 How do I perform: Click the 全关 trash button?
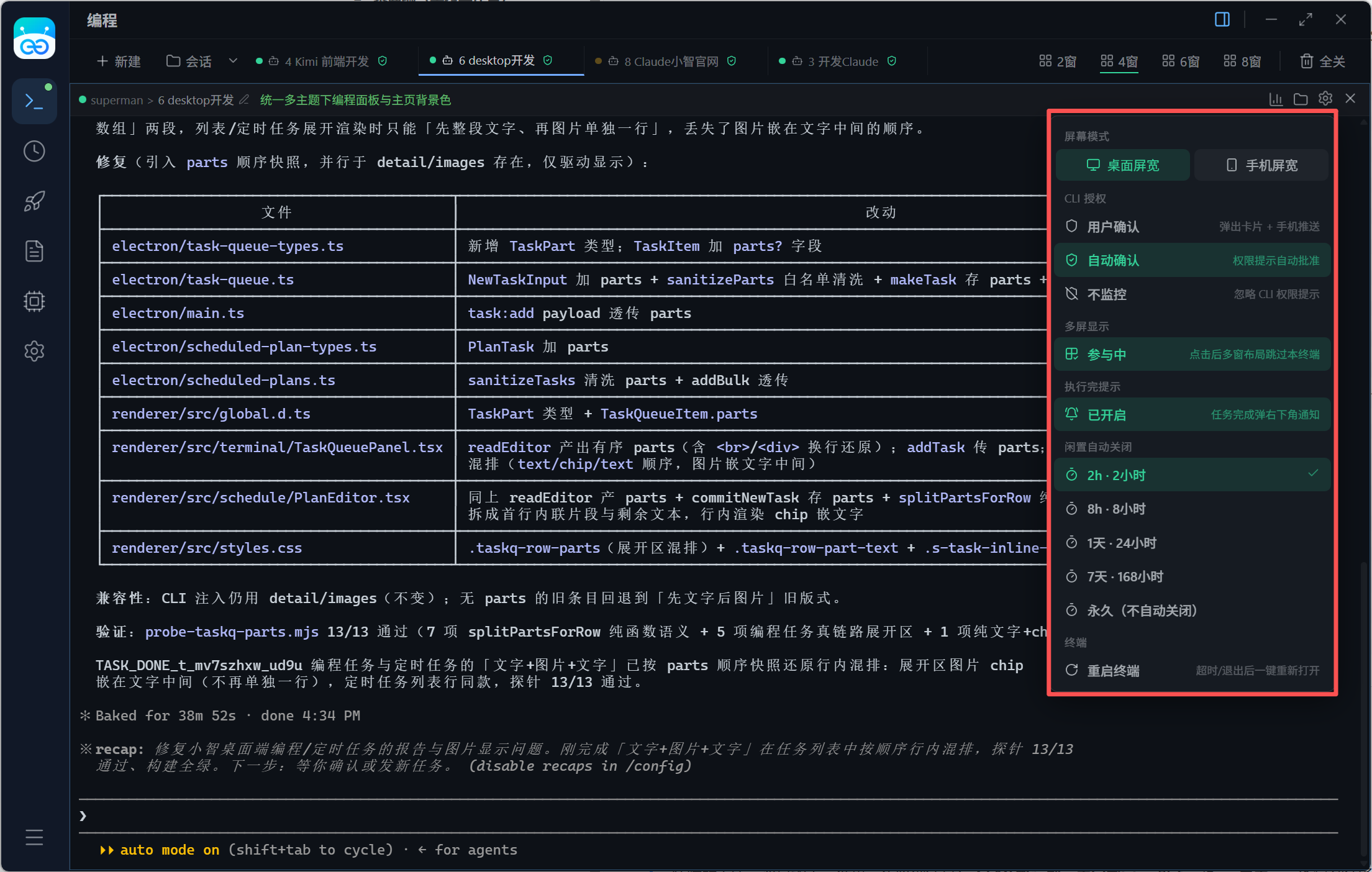(1322, 61)
